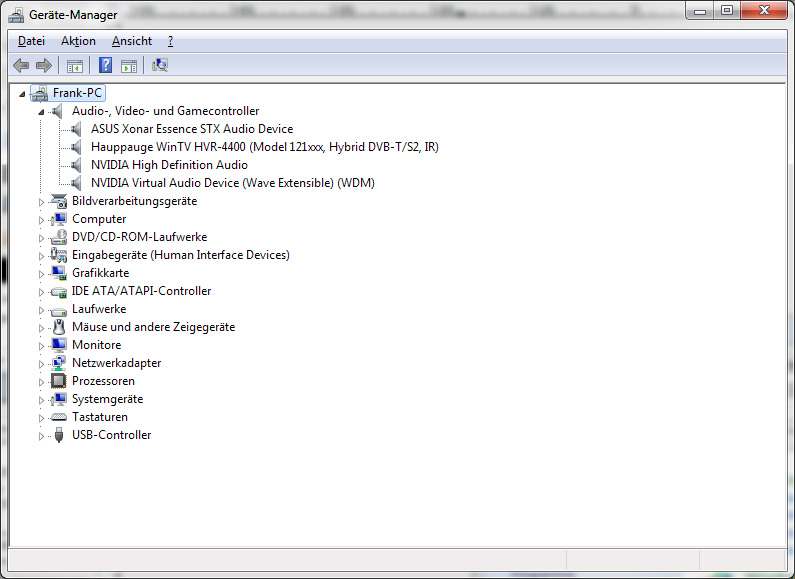Select NVIDIA Virtual Audio Device (WDM) entry
795x579 pixels.
point(233,183)
